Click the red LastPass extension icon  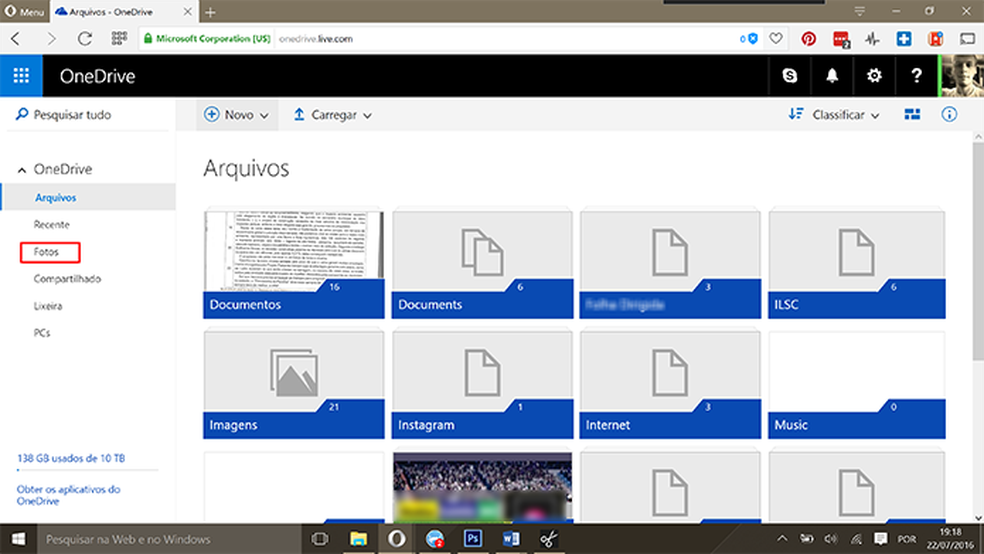tap(841, 39)
